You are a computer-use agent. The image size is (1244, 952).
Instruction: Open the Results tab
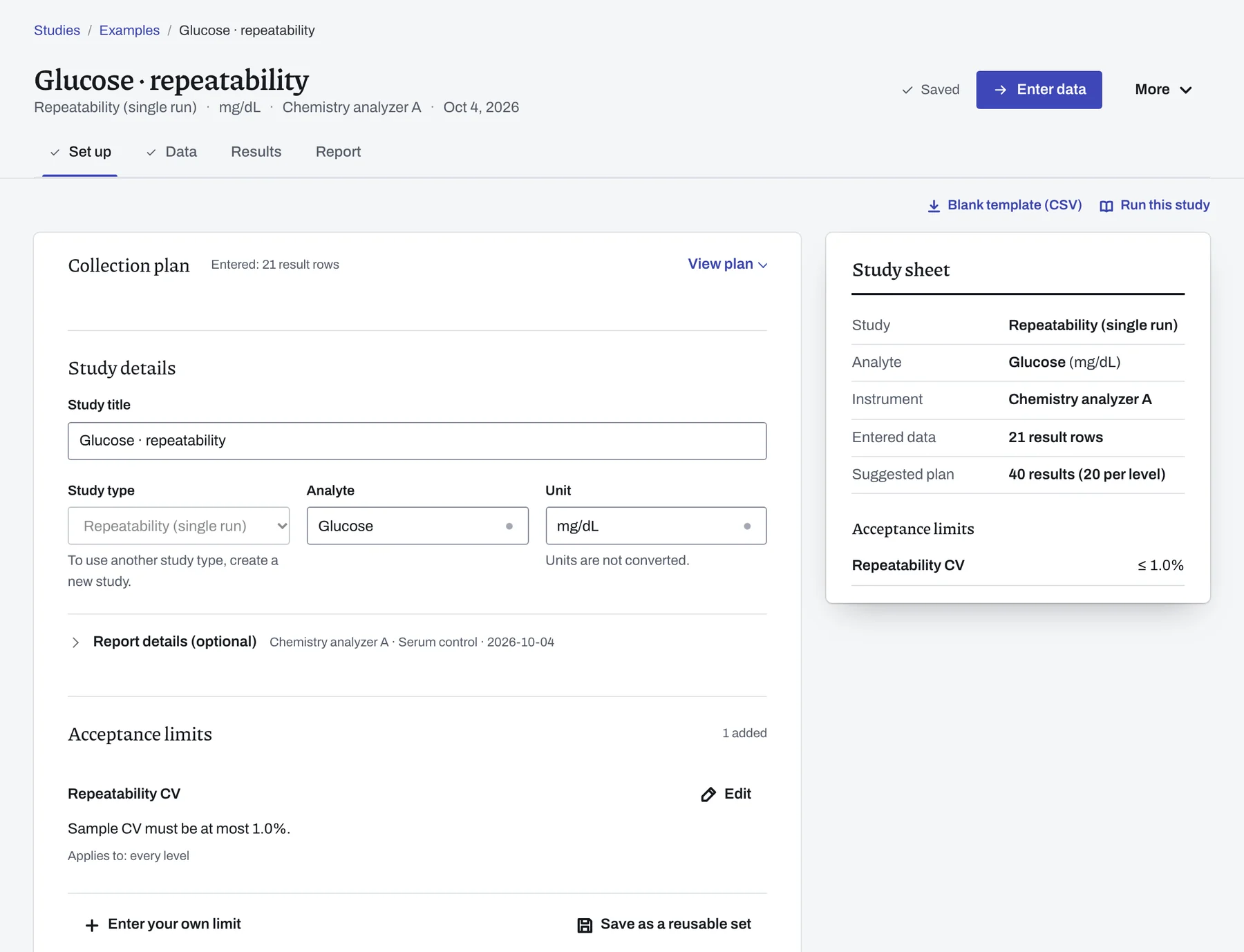pos(256,152)
